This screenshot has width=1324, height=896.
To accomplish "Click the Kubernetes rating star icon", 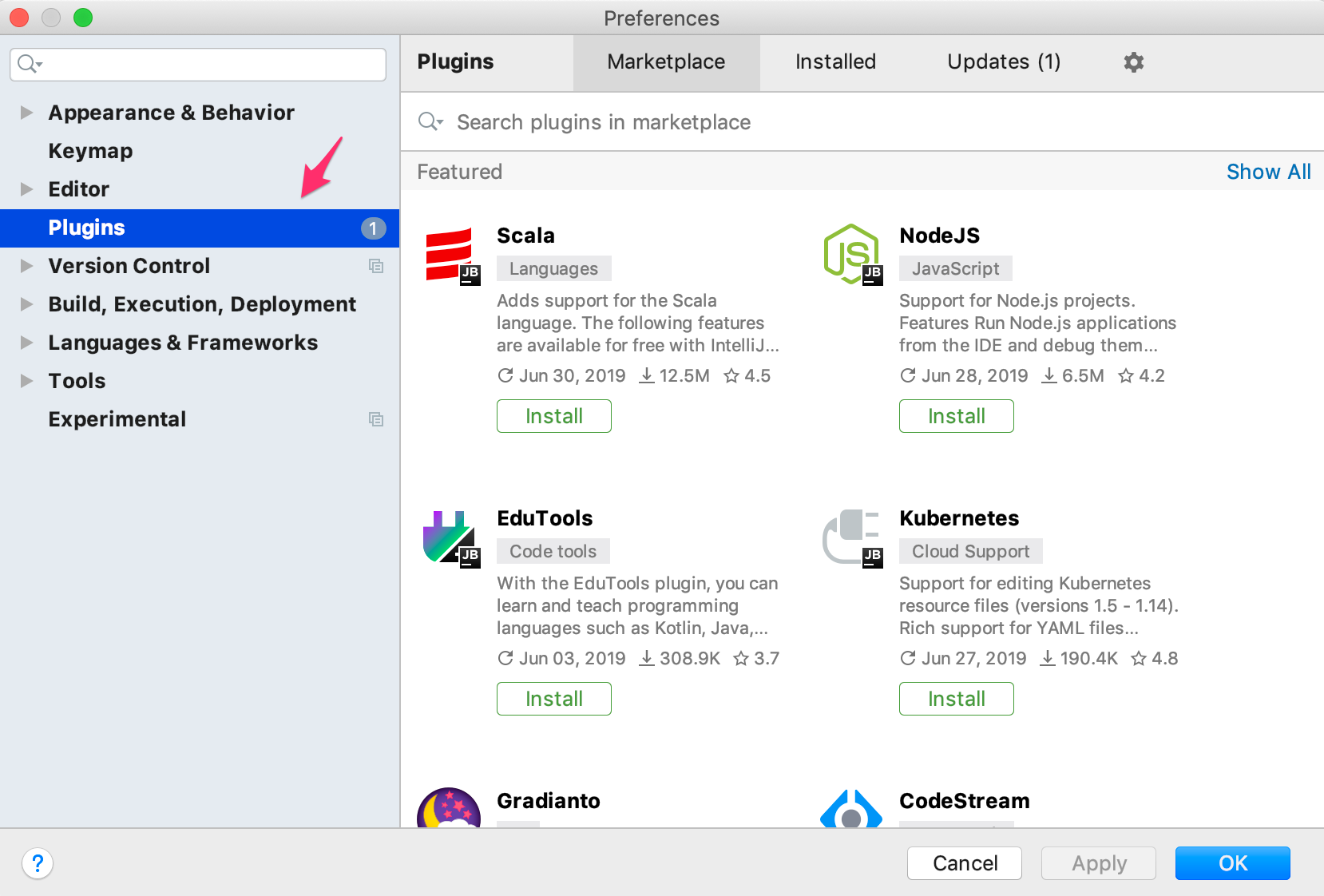I will 1139,658.
